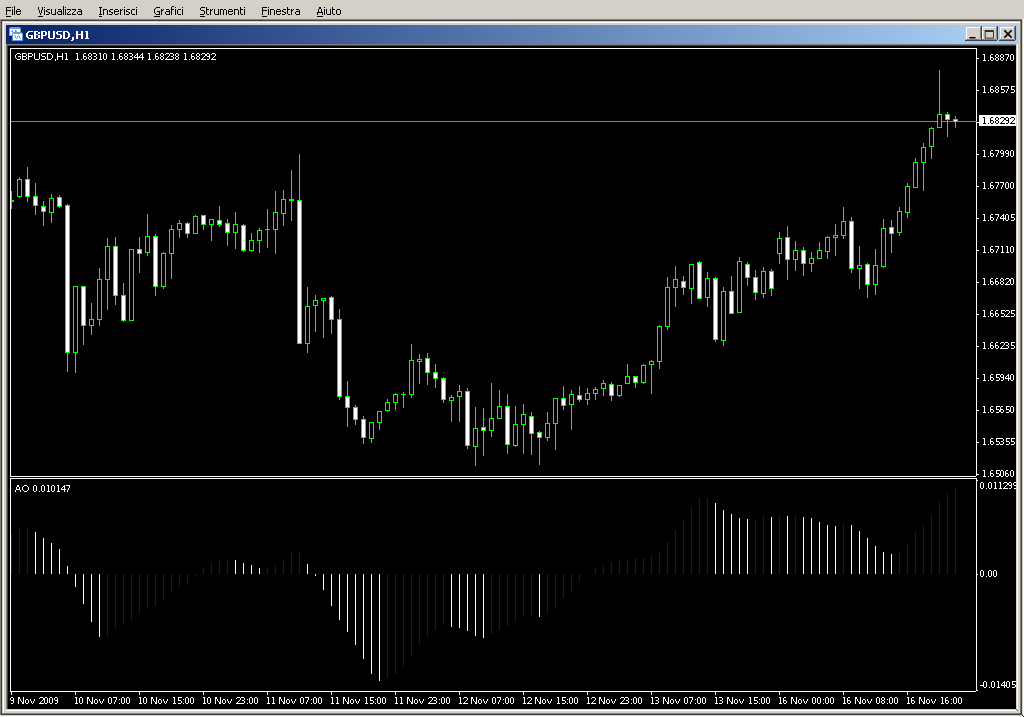Screen dimensions: 1024x717
Task: Click the 1.65940 price scale label
Action: 998,378
